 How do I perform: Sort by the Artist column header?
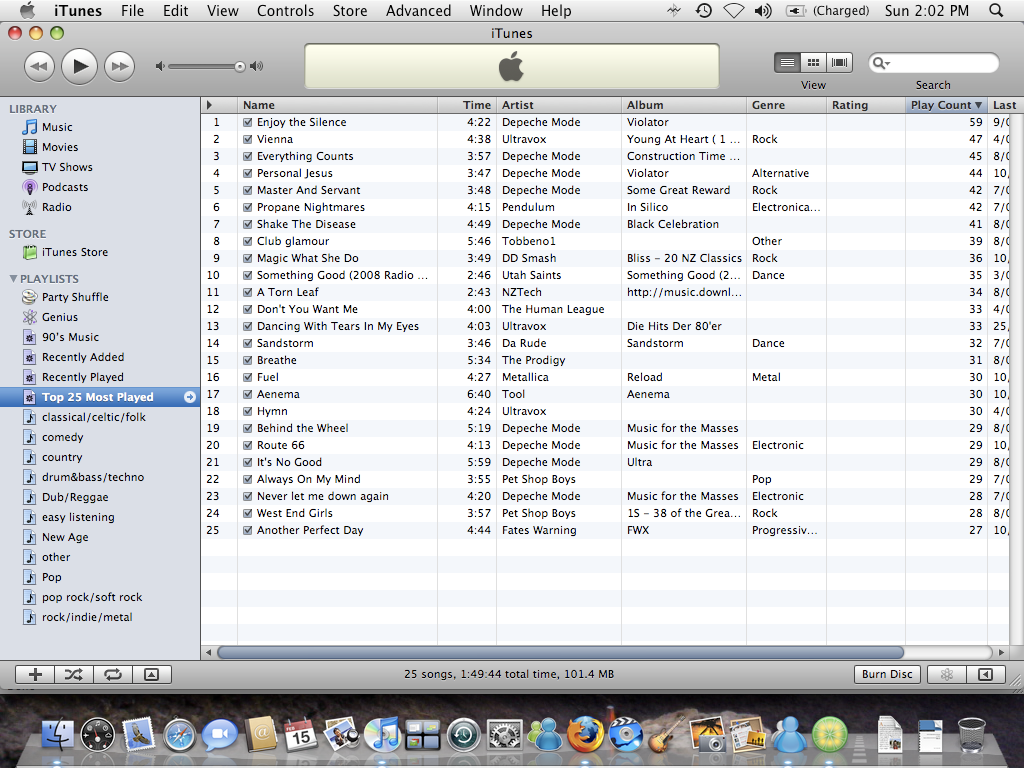click(x=558, y=105)
